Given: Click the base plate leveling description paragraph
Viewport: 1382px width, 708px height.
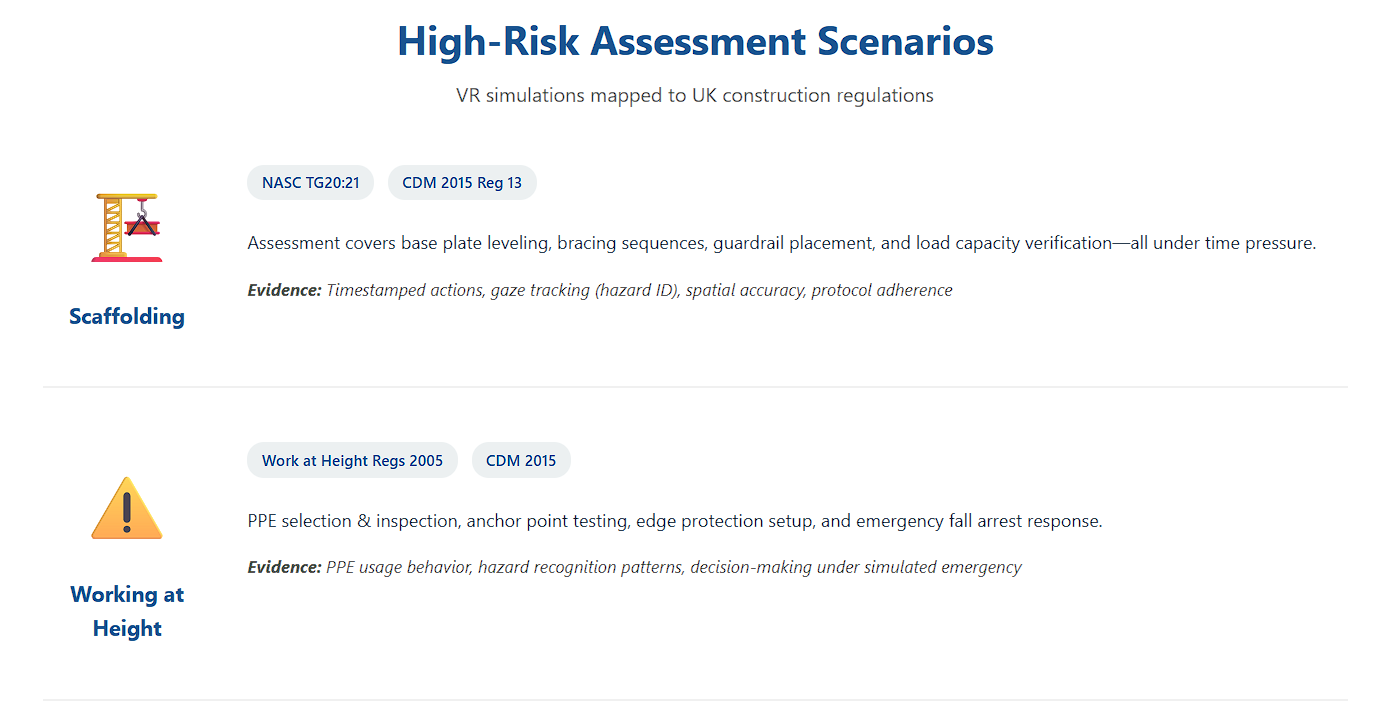Looking at the screenshot, I should pos(781,243).
